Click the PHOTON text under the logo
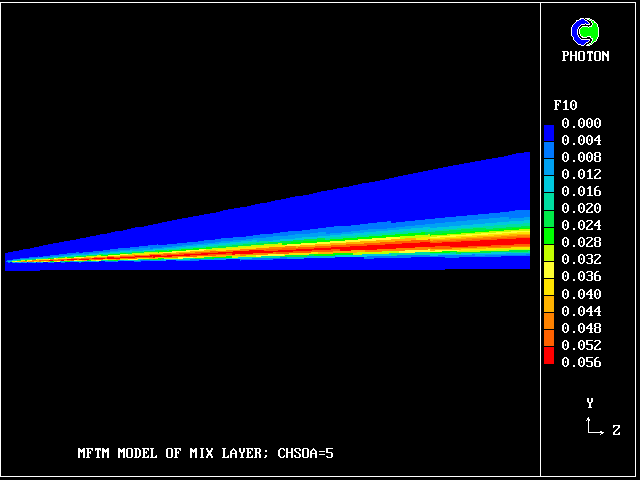This screenshot has height=480, width=640. [x=585, y=57]
